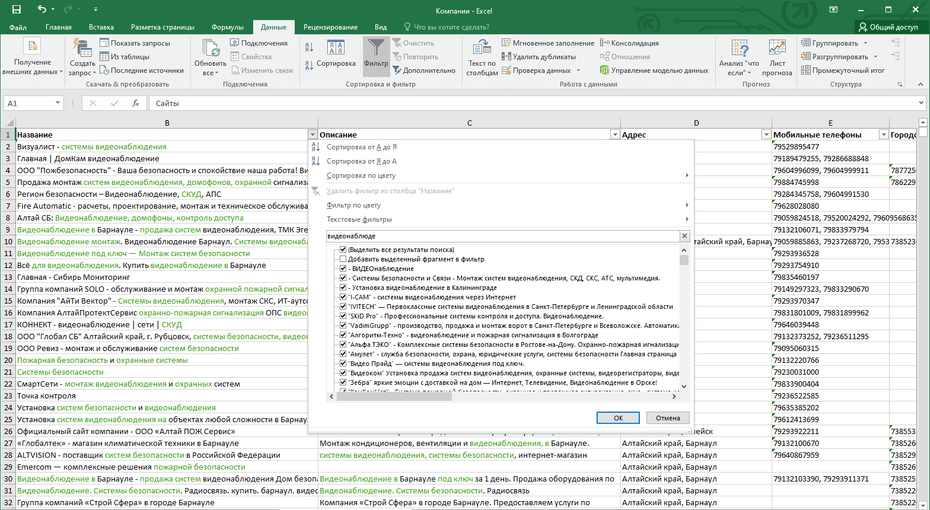The image size is (930, 510).
Task: Click Лист прогноза
Action: 777,57
